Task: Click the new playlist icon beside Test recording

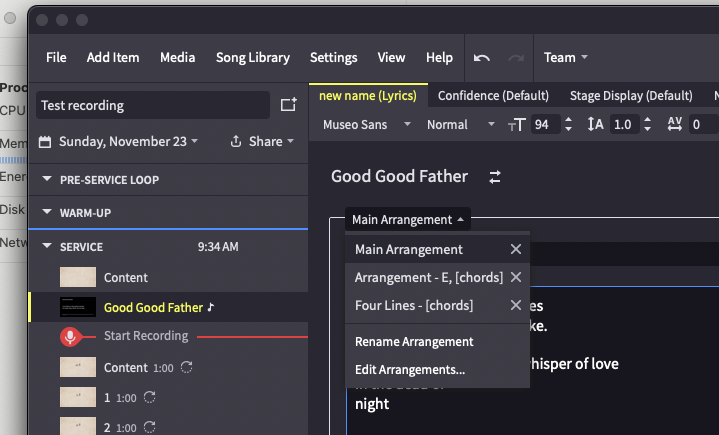Action: pyautogui.click(x=288, y=105)
